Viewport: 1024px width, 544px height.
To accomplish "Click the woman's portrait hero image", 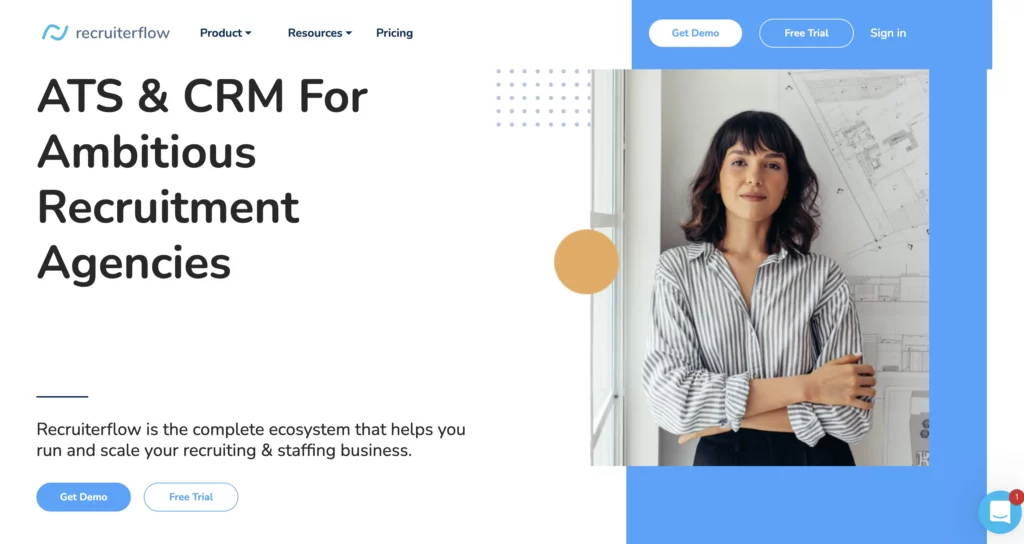I will [x=760, y=267].
